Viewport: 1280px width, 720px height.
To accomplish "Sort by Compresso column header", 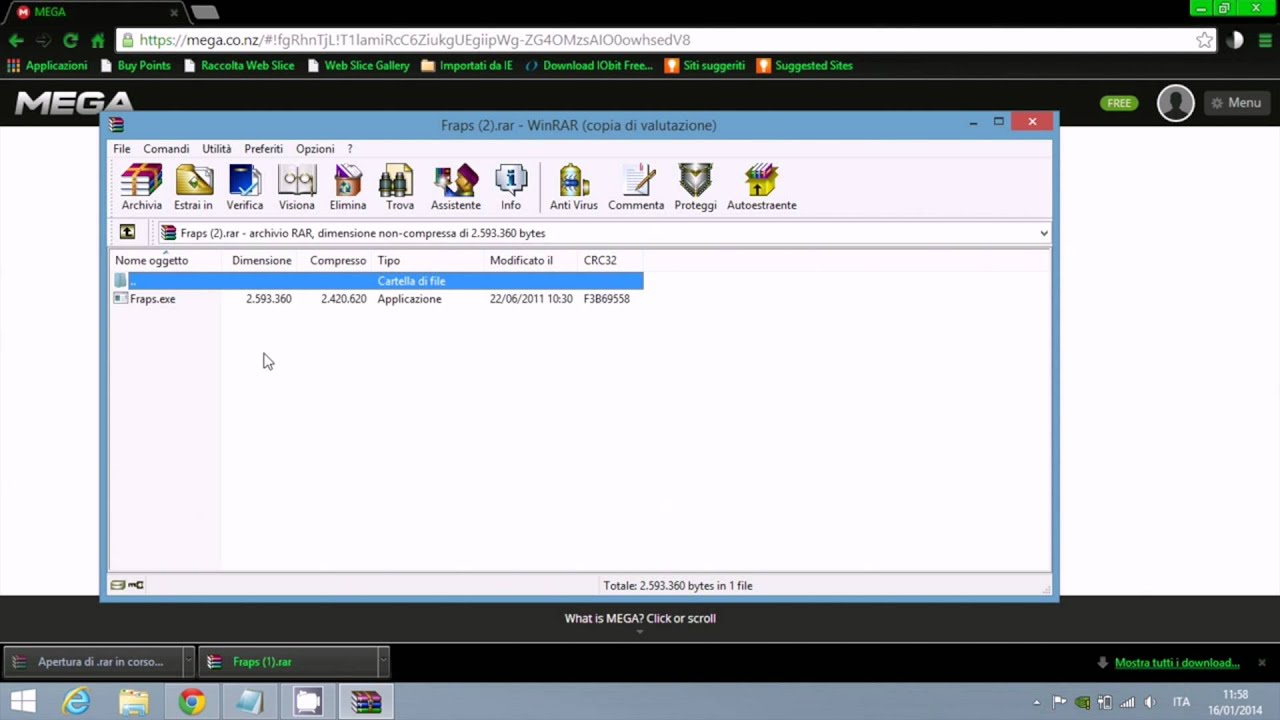I will (338, 260).
